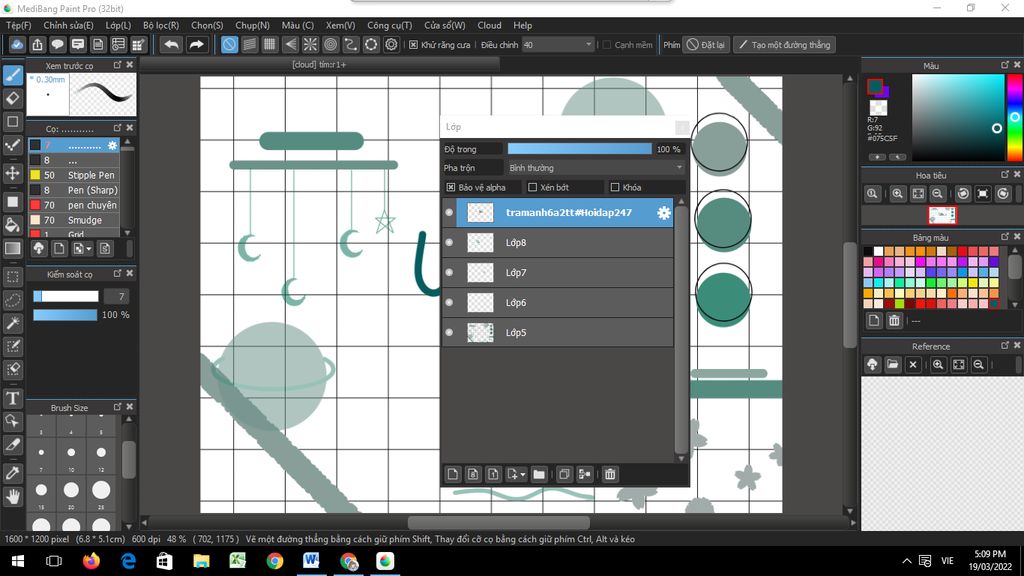This screenshot has height=576, width=1024.
Task: Open reference image with folder icon
Action: click(893, 365)
